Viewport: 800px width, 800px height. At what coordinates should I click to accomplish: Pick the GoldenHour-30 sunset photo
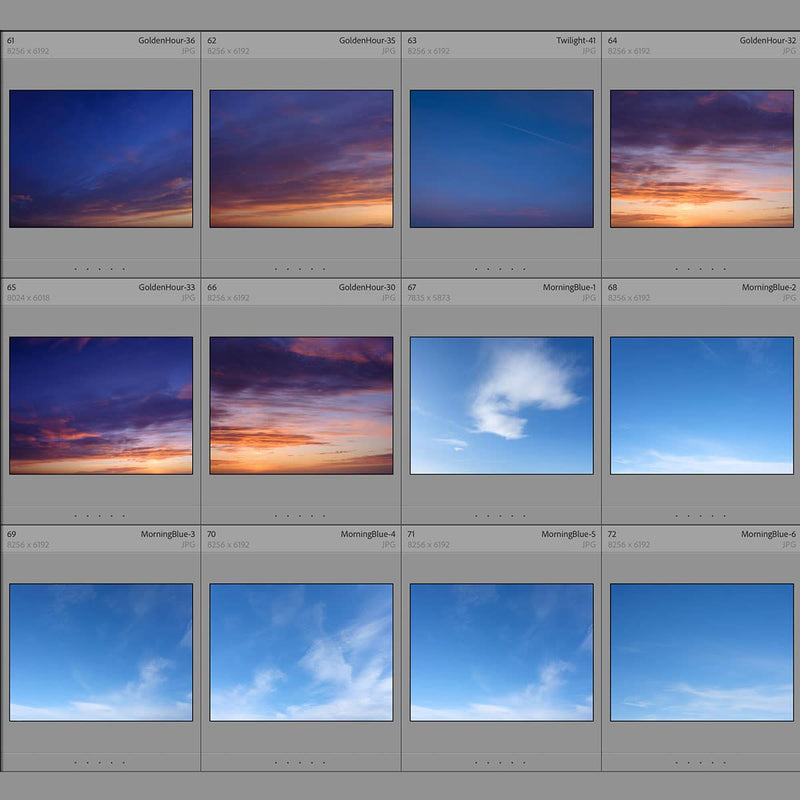pos(301,405)
